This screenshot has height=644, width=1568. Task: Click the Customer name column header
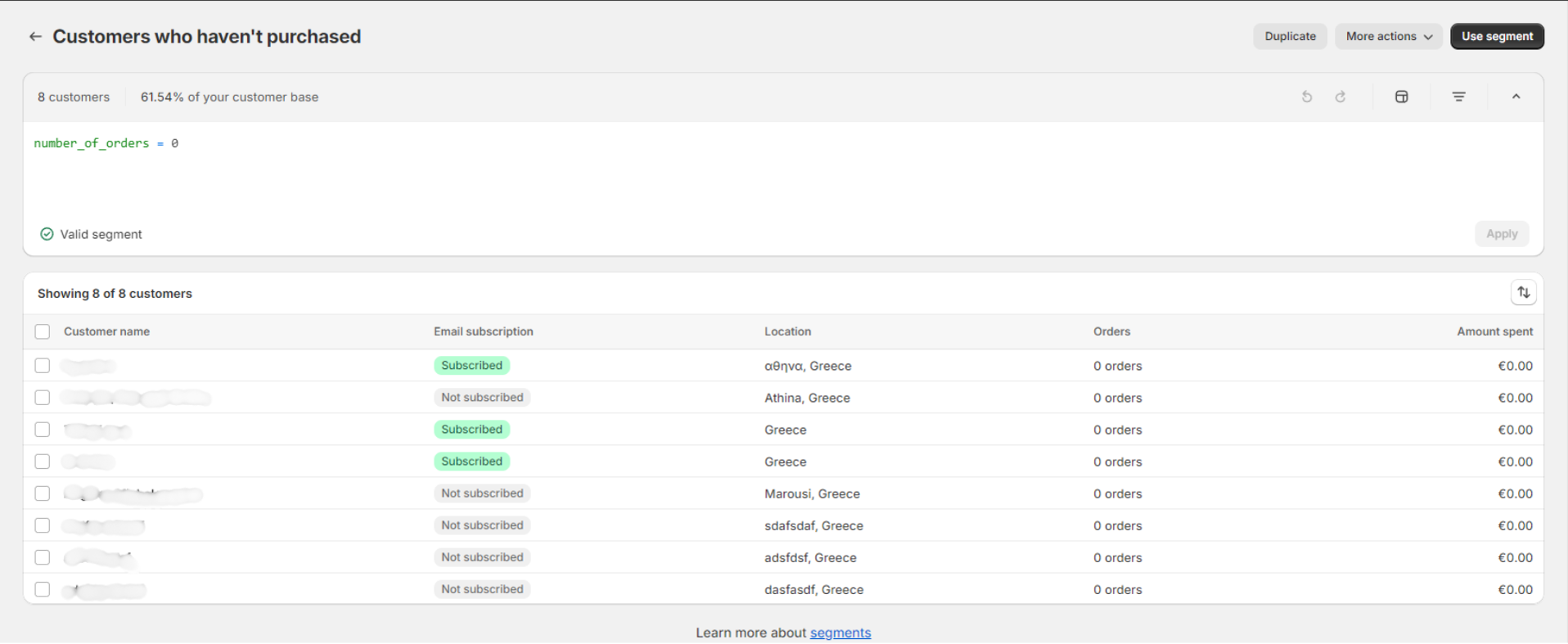point(106,331)
